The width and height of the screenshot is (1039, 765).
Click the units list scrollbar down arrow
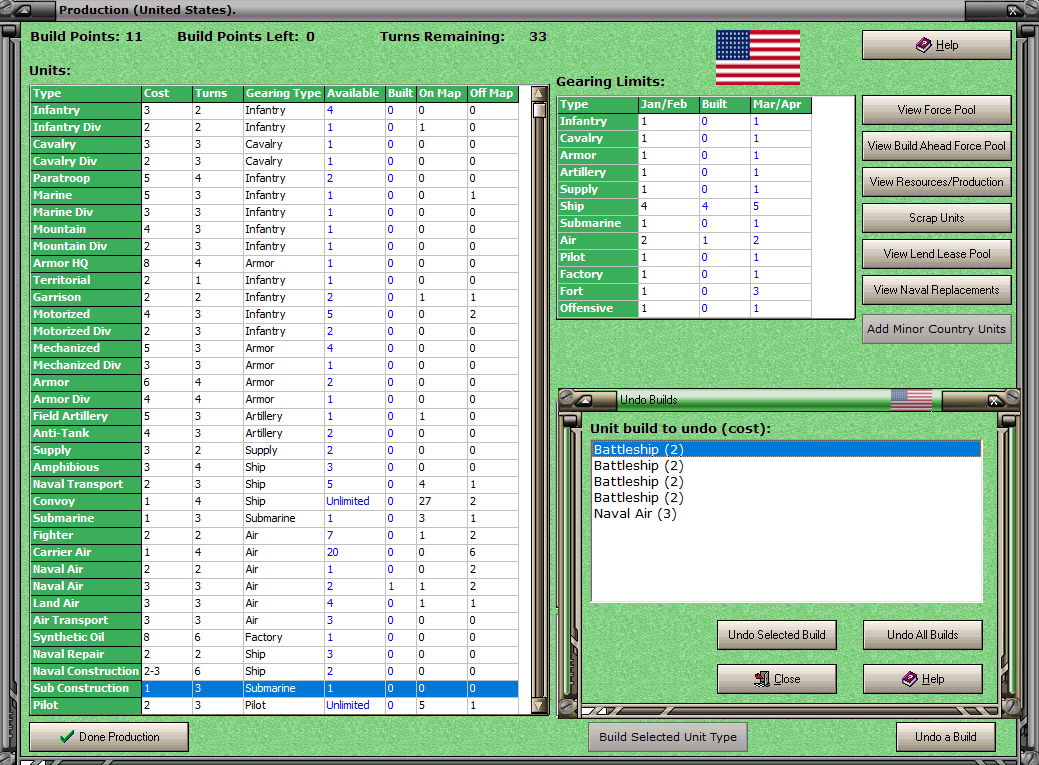(x=539, y=706)
